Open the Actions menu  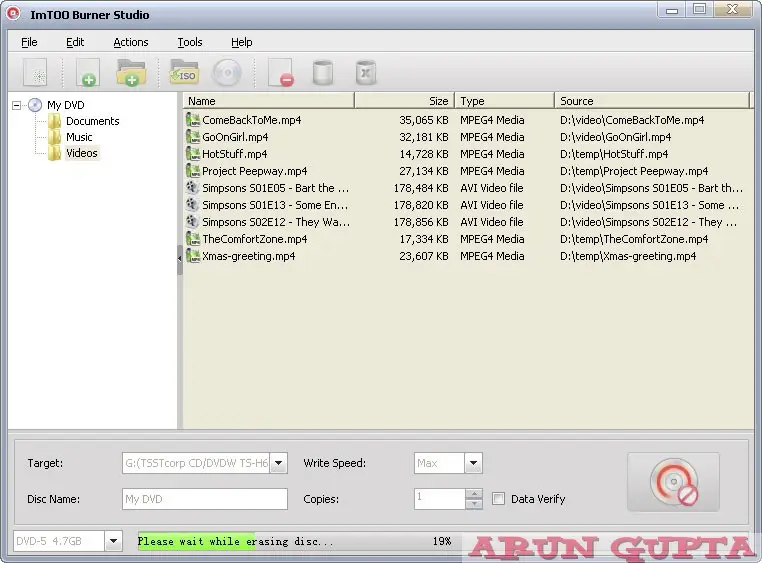[131, 42]
